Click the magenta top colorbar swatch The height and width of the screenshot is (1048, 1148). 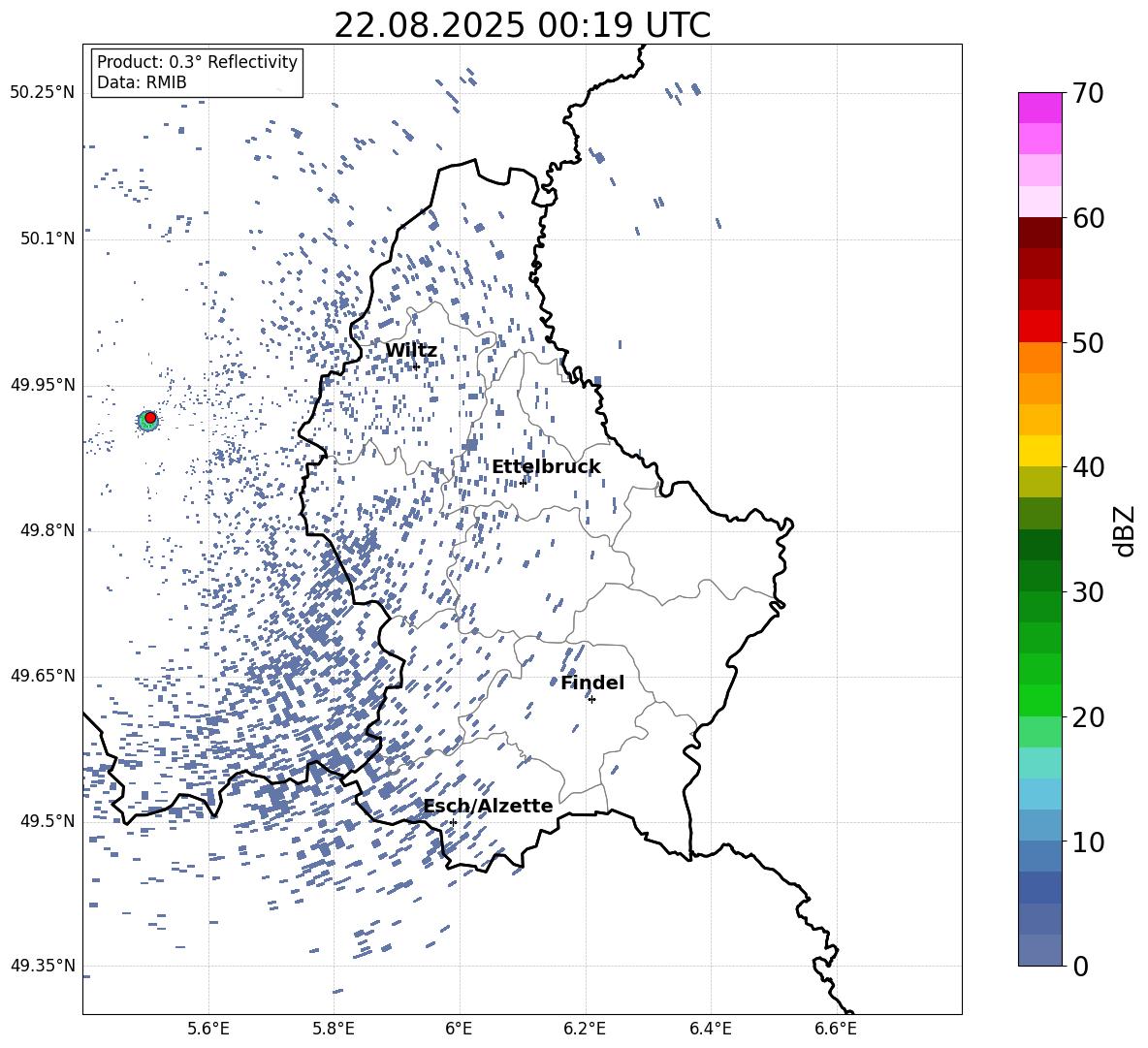[1039, 108]
